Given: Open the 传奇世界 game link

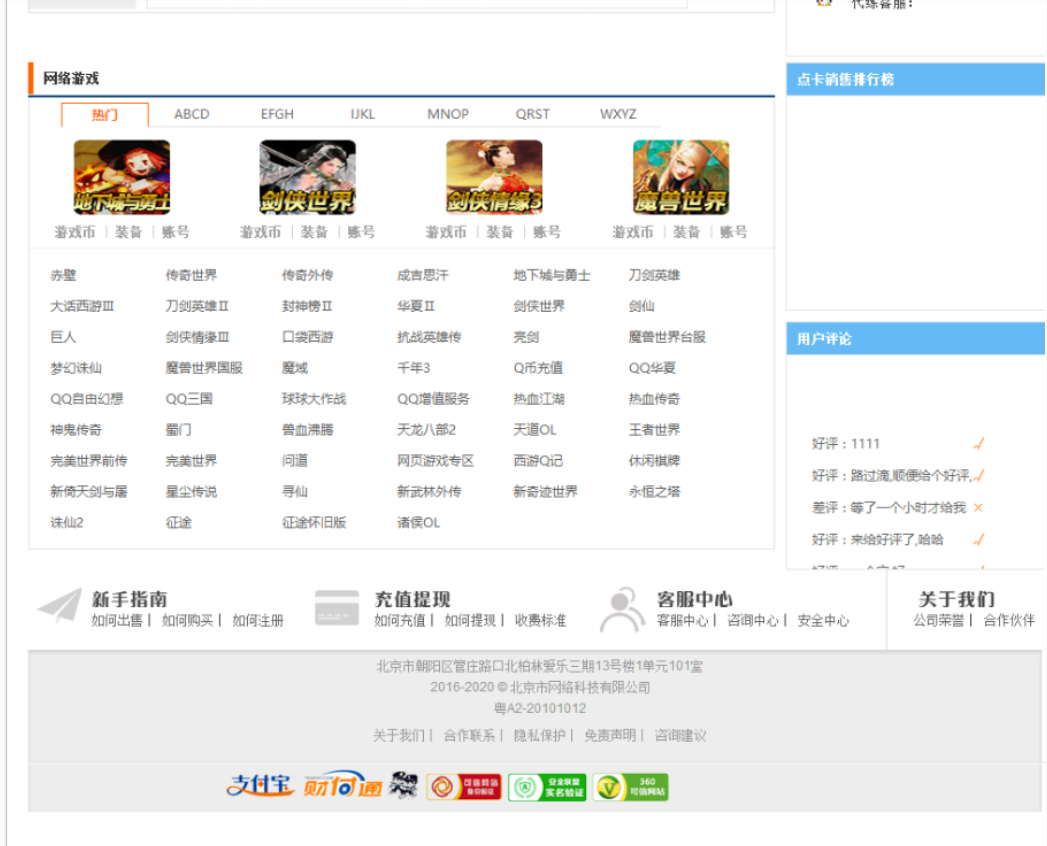Looking at the screenshot, I should pyautogui.click(x=192, y=275).
